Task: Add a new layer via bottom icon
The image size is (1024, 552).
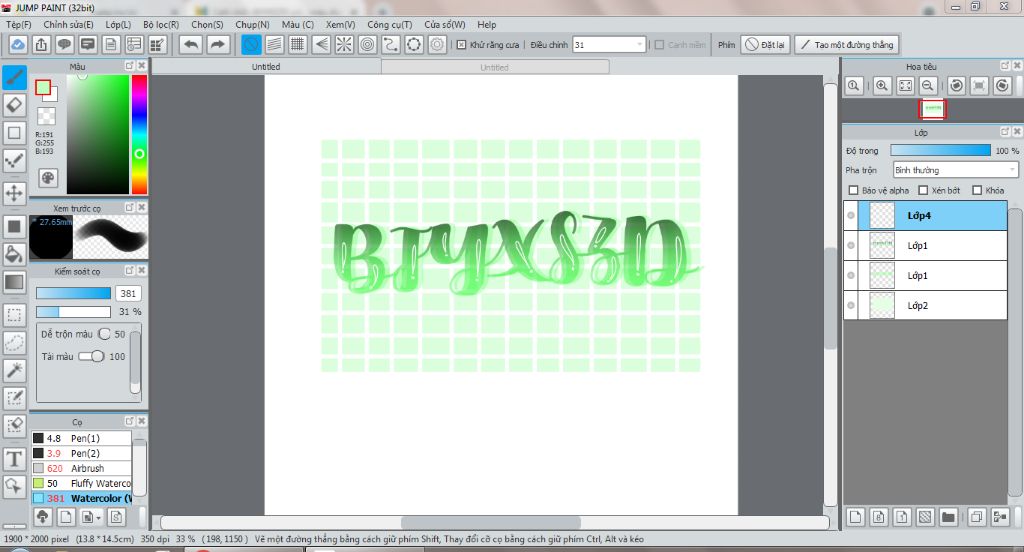Action: (856, 517)
